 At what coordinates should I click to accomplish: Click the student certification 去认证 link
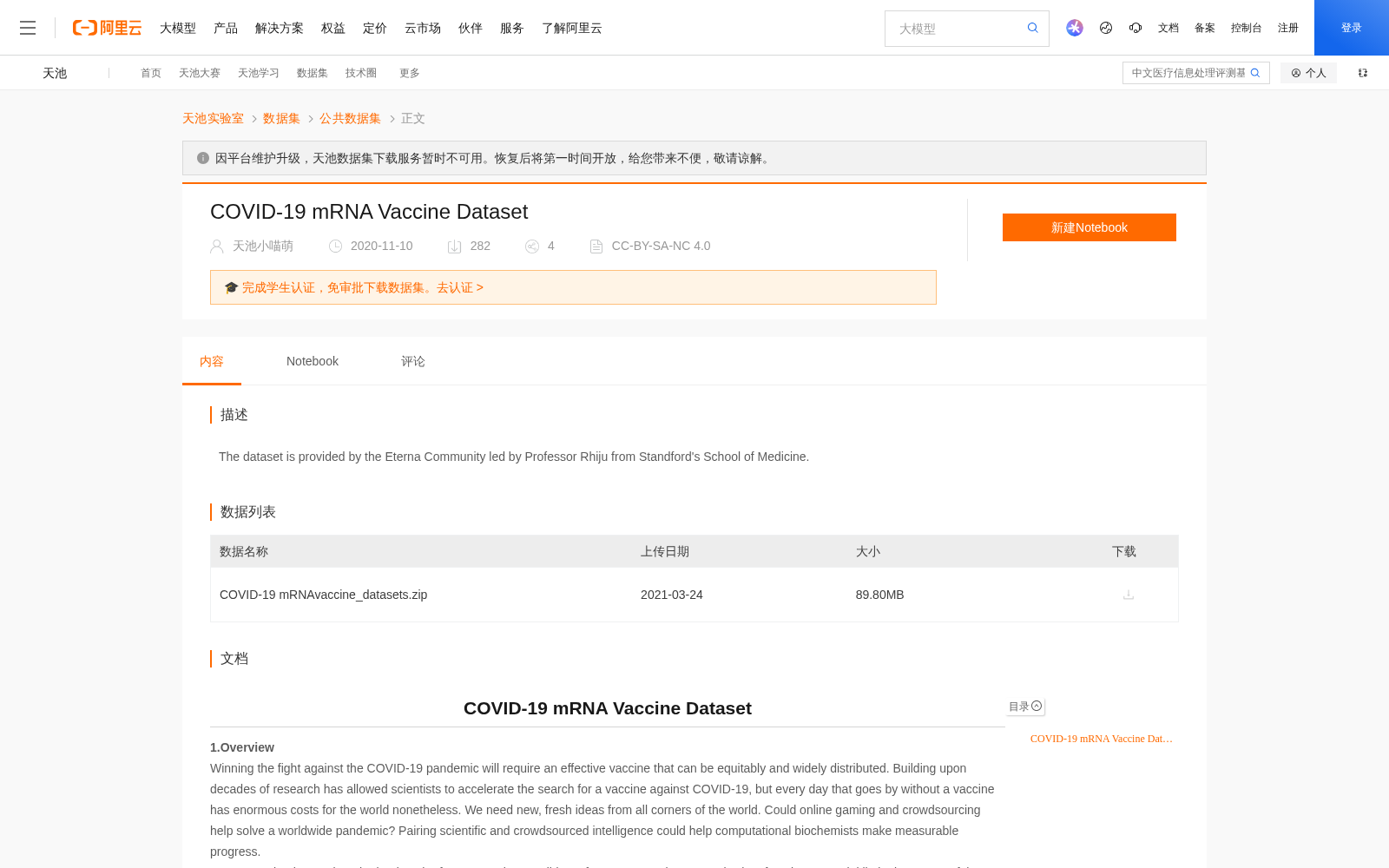coord(460,287)
